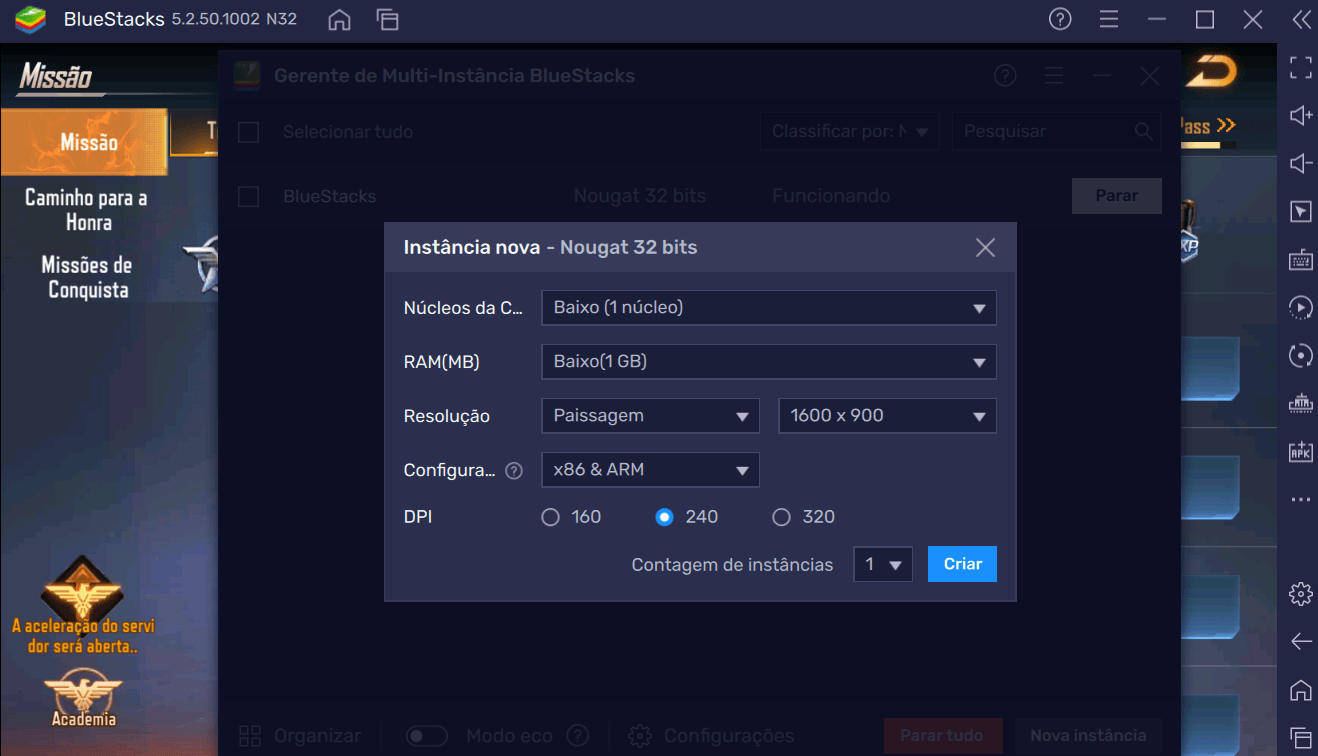The image size is (1318, 756).
Task: Go to Android home from the sidebar bottom
Action: click(x=1300, y=690)
